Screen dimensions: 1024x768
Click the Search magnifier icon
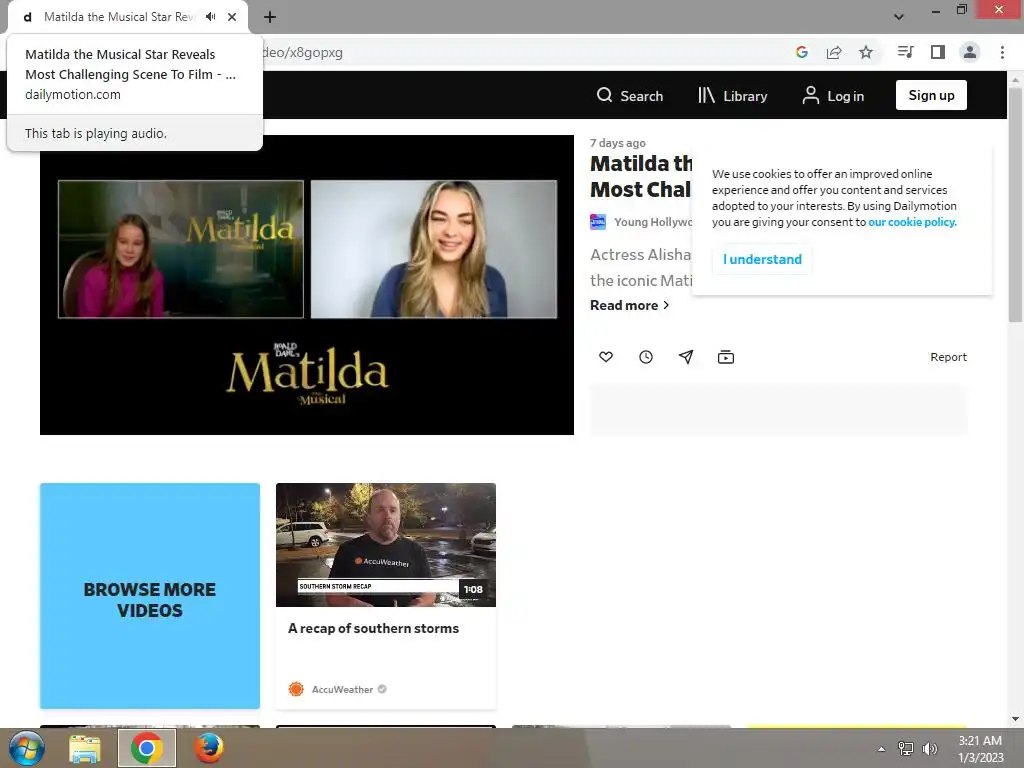click(604, 95)
